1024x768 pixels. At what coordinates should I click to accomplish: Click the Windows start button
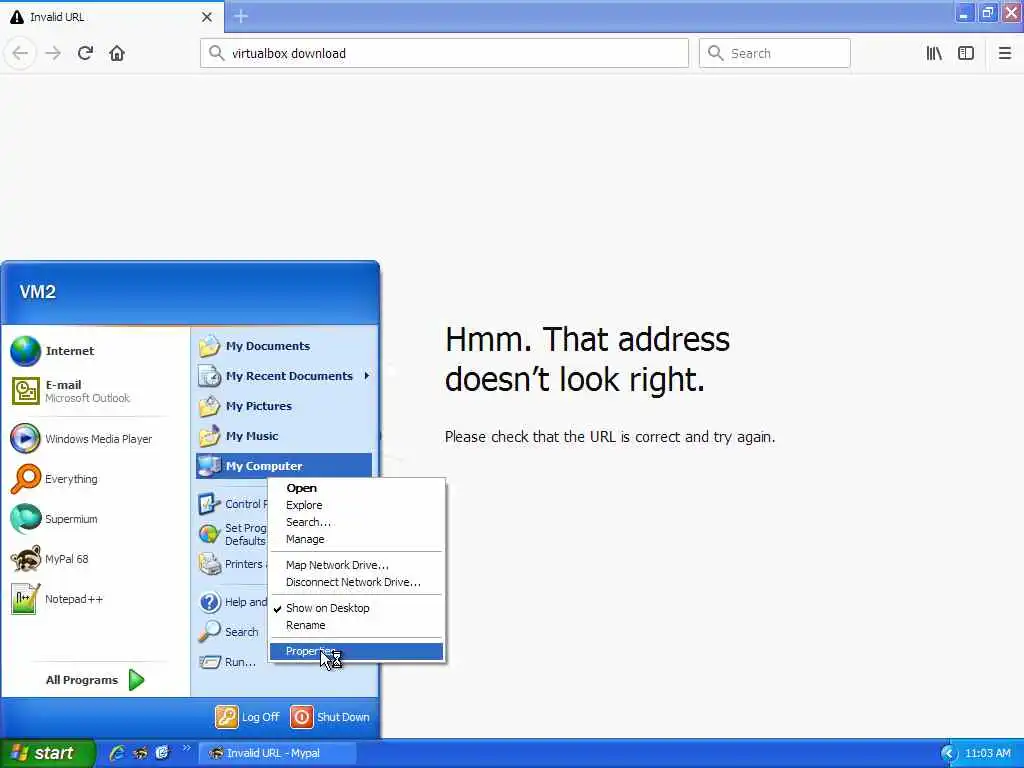48,753
